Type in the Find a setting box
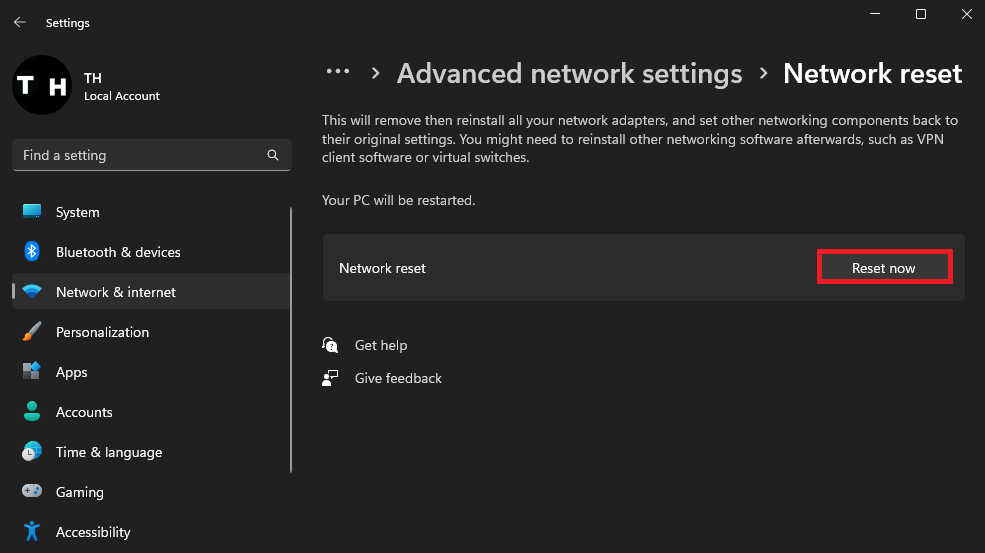Image resolution: width=985 pixels, height=553 pixels. [140, 155]
